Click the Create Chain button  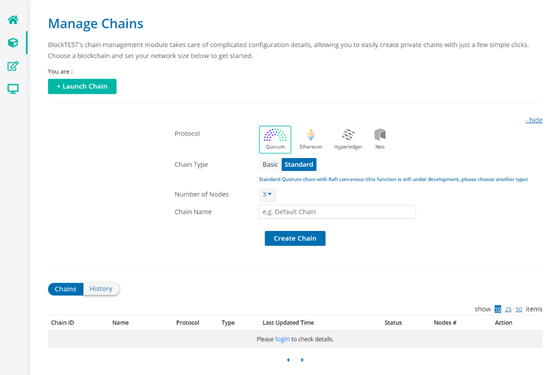point(295,239)
